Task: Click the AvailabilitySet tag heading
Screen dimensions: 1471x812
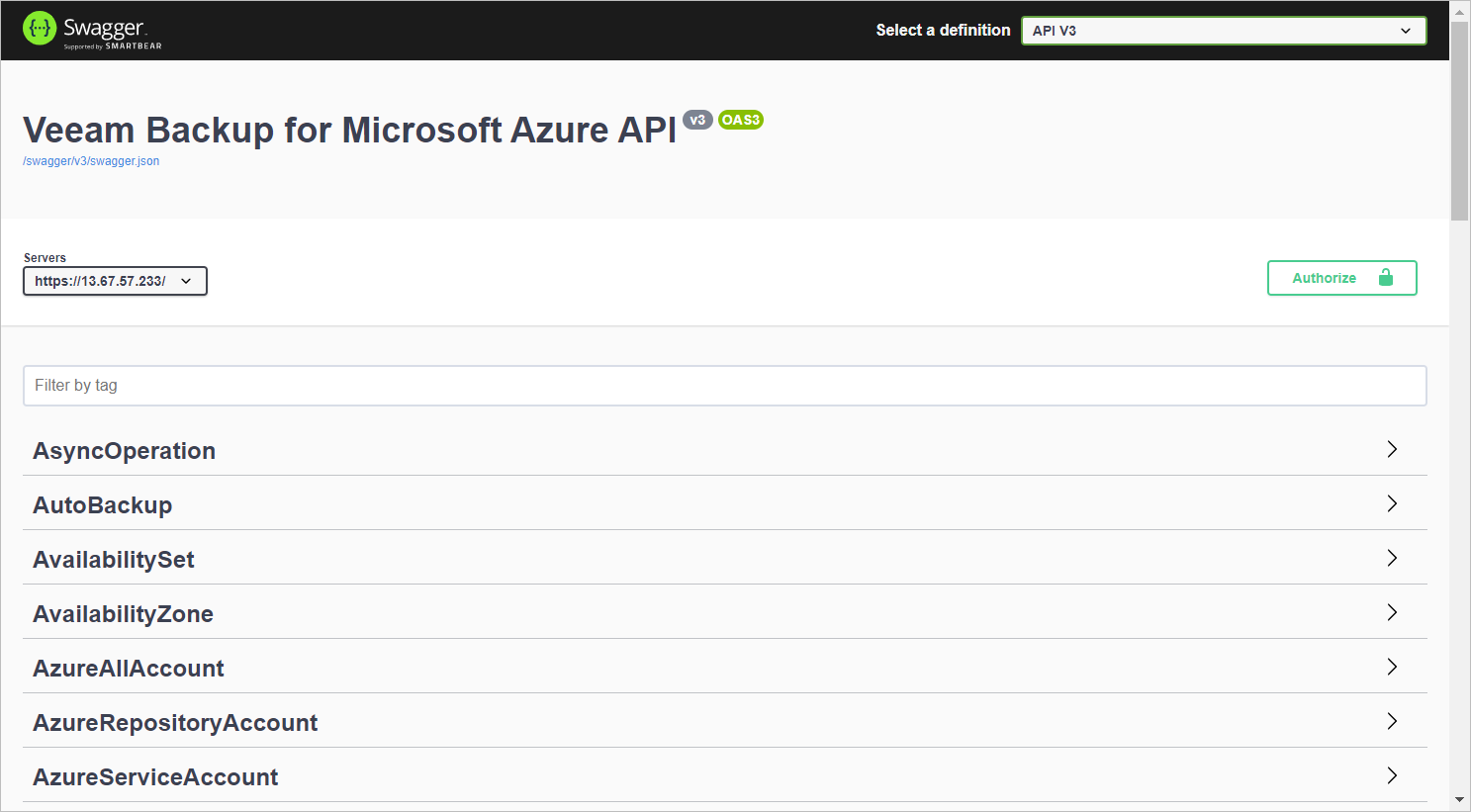Action: (x=114, y=560)
